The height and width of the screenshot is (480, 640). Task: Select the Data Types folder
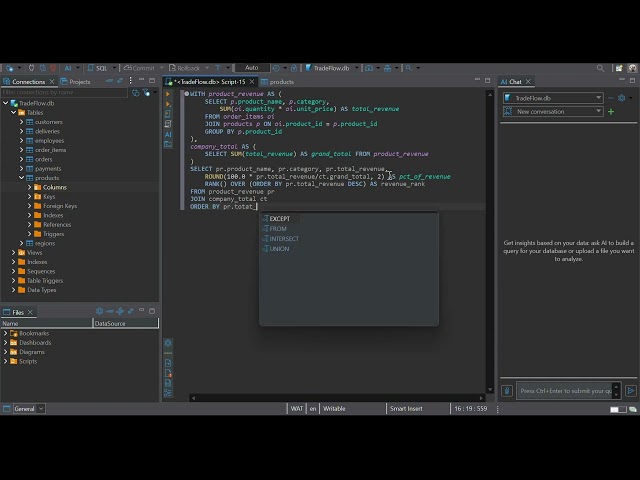(41, 290)
